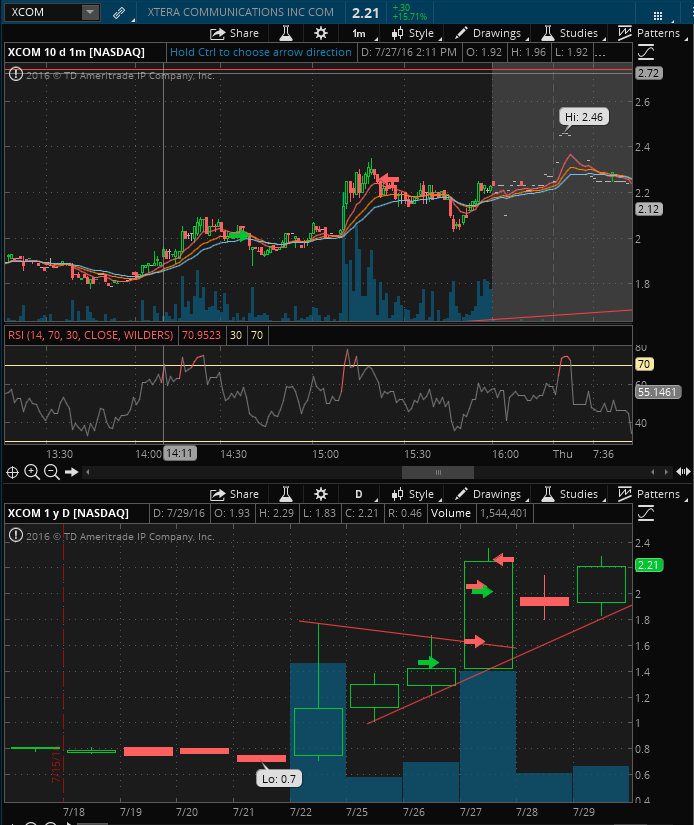Click the RSI 70 overbought axis label

point(644,364)
